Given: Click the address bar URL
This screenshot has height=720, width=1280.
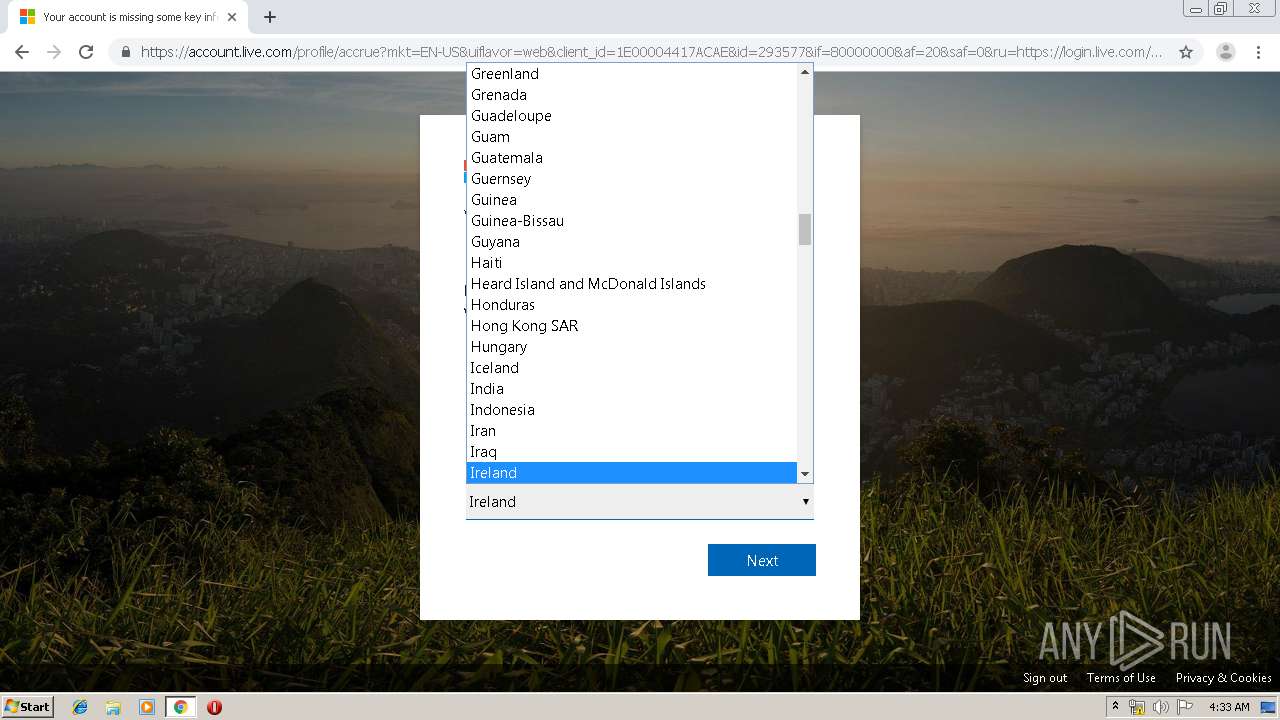Looking at the screenshot, I should (651, 52).
